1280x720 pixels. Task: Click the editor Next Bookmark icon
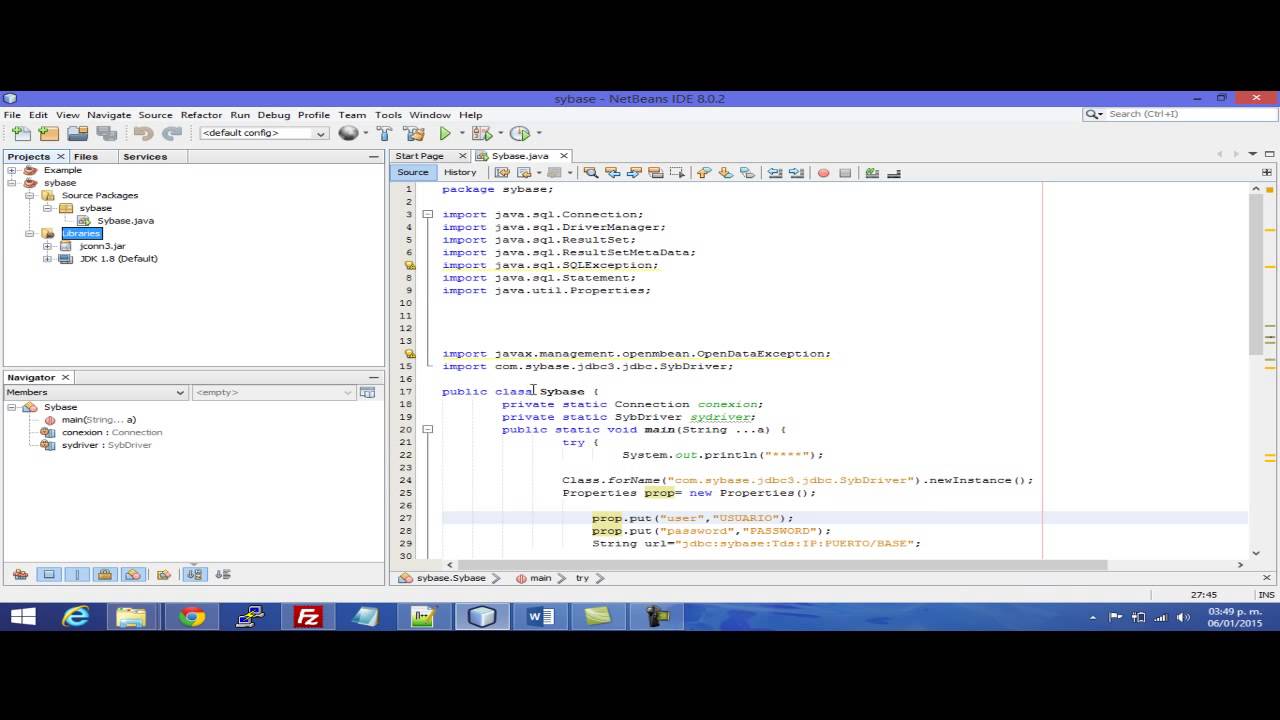725,173
